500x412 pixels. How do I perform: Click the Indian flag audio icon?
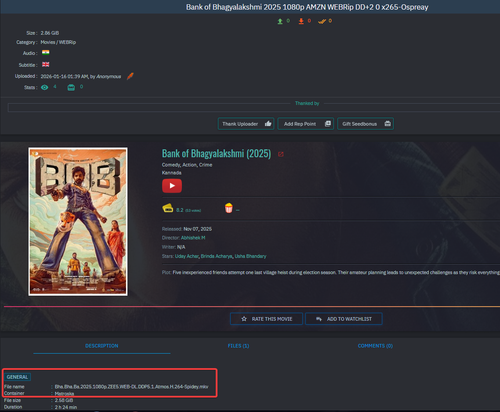click(x=46, y=52)
